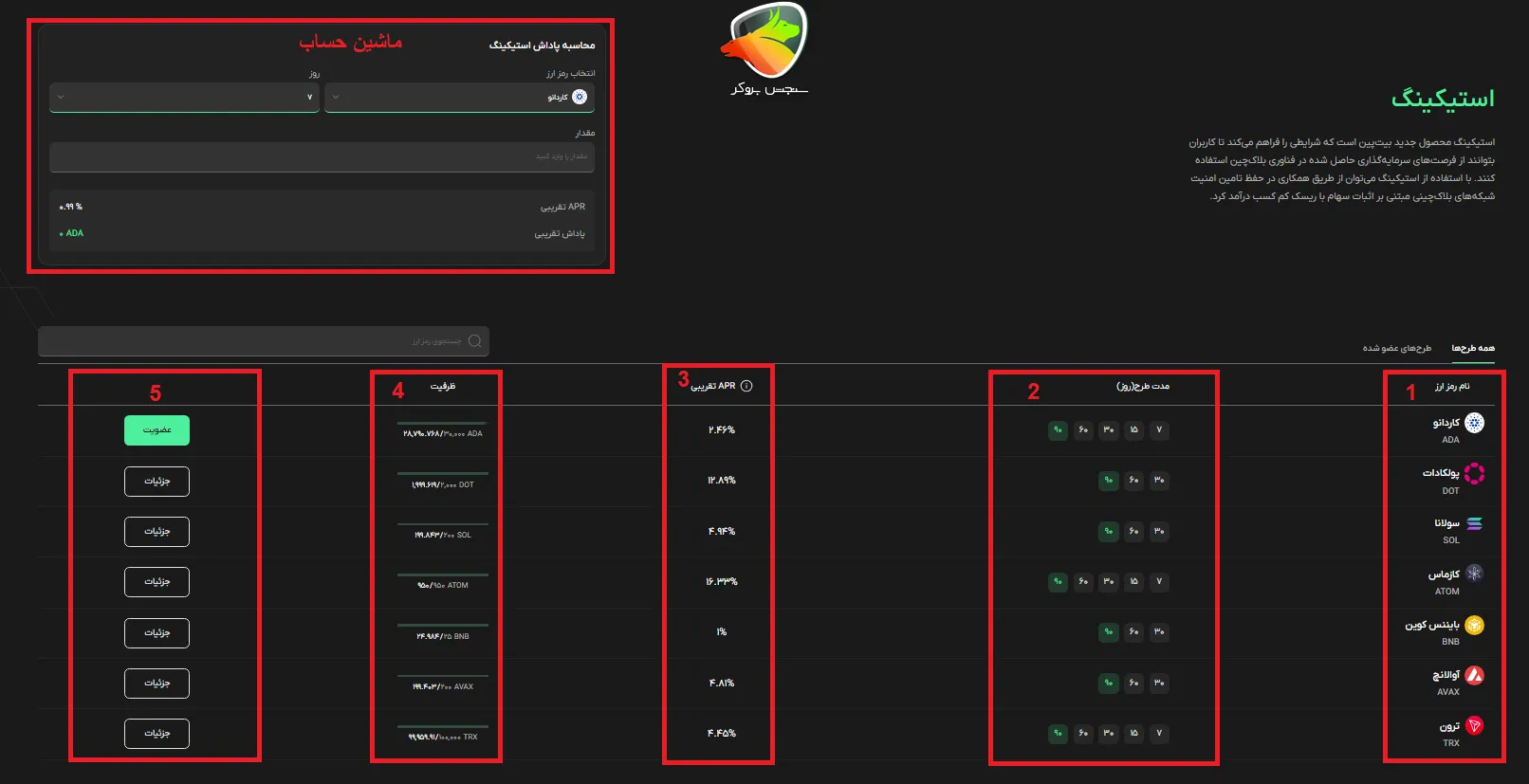
Task: Click the green ADA estimated reward value
Action: [71, 233]
